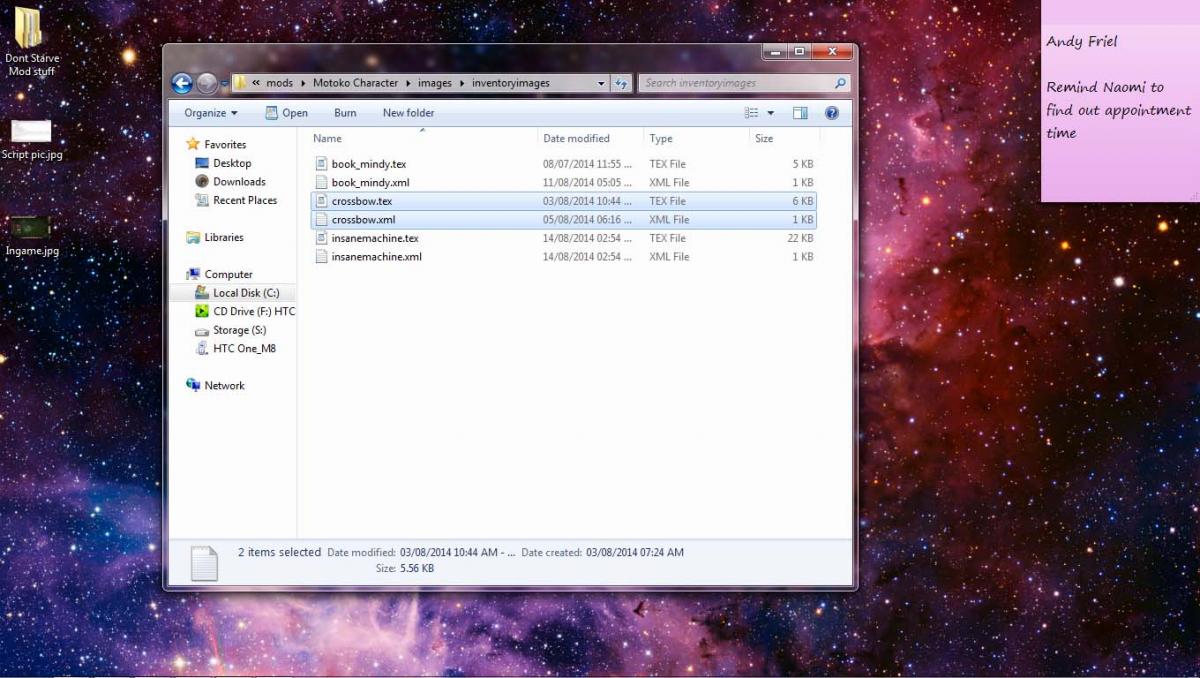Open the view options dropdown arrow
1200x678 pixels.
click(771, 113)
